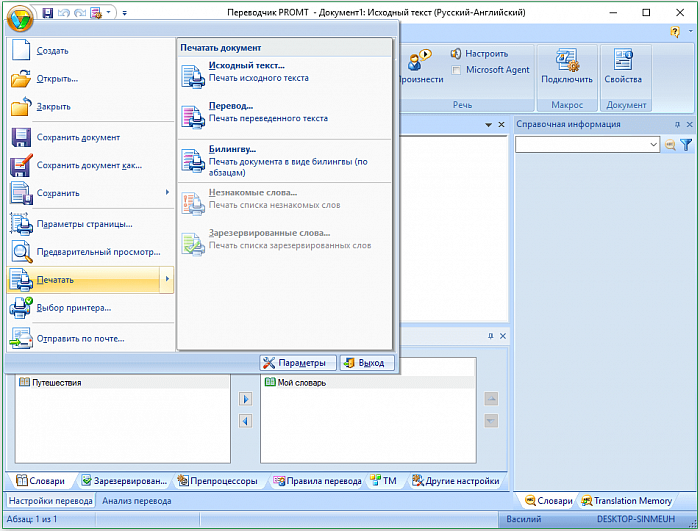700x531 pixels.
Task: Open Параметры страницы... page setup
Action: coord(91,224)
